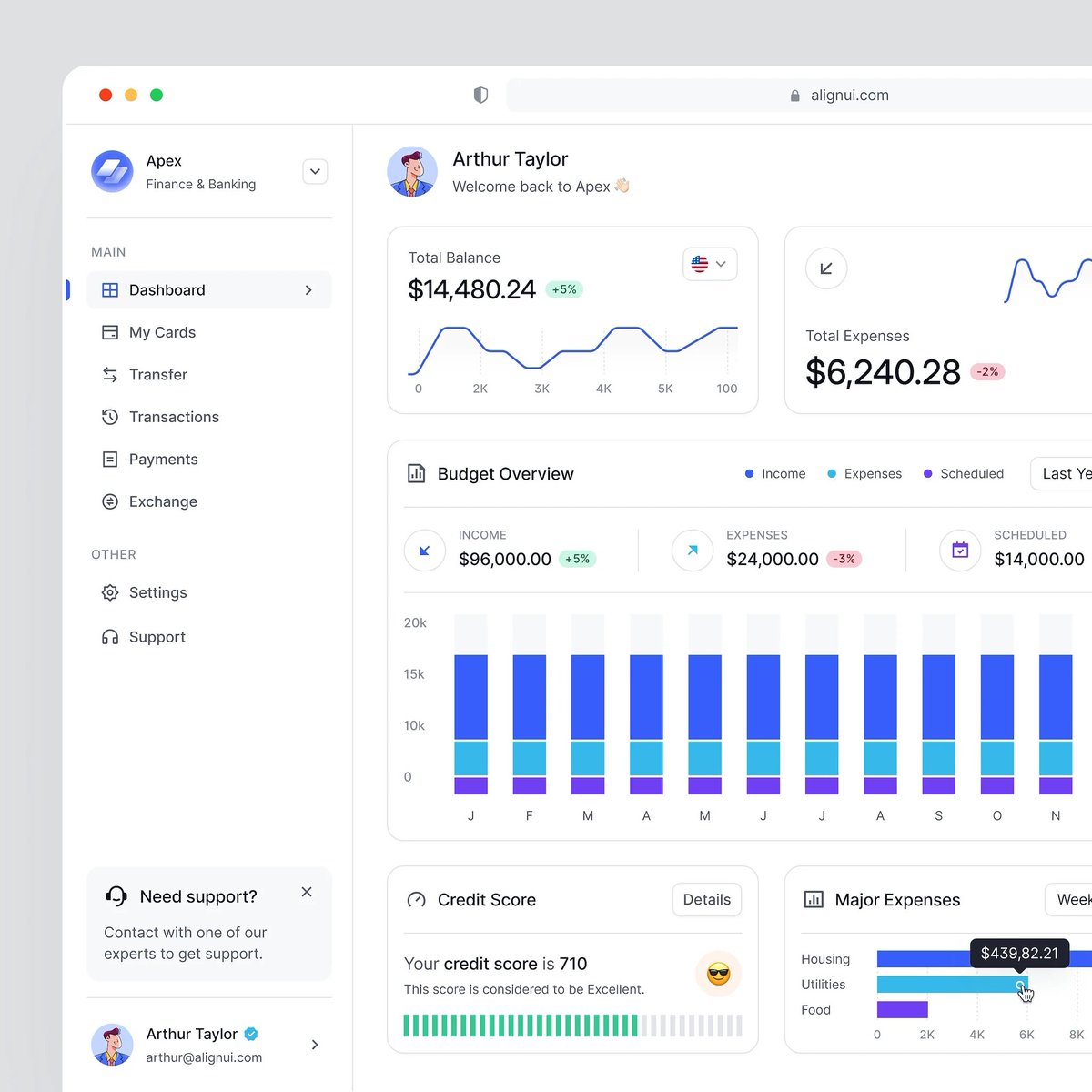Screen dimensions: 1092x1092
Task: Click the Apex logo icon
Action: tap(113, 171)
